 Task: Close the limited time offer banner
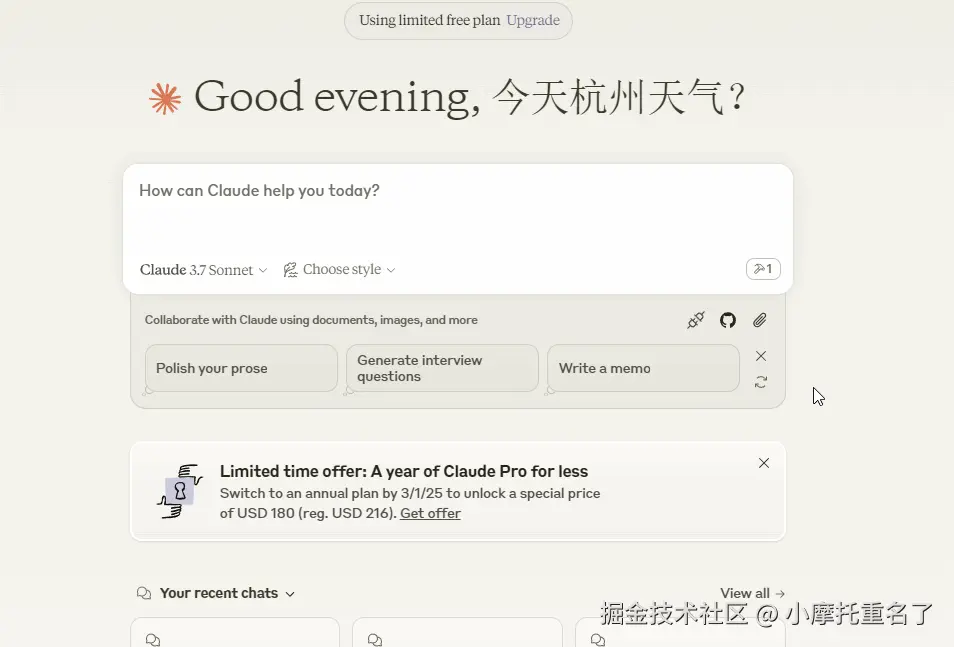pos(764,463)
